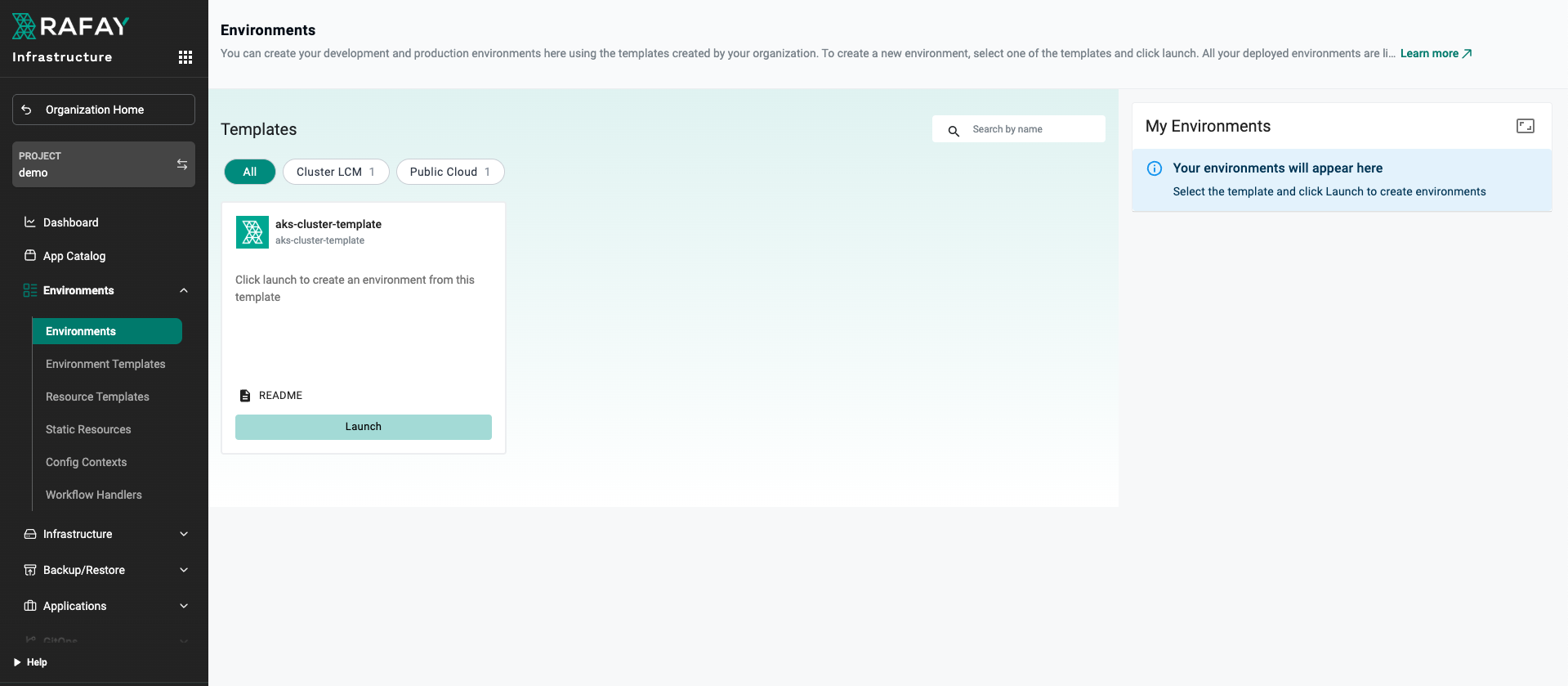1568x686 pixels.
Task: Click the project switch arrows icon
Action: 182,164
